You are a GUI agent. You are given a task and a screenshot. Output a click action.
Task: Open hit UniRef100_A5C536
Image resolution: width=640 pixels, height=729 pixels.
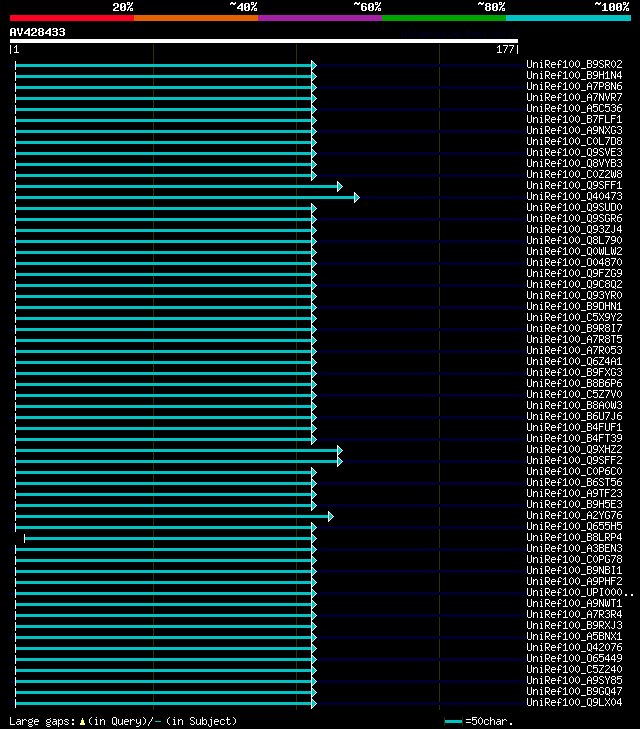coord(574,108)
